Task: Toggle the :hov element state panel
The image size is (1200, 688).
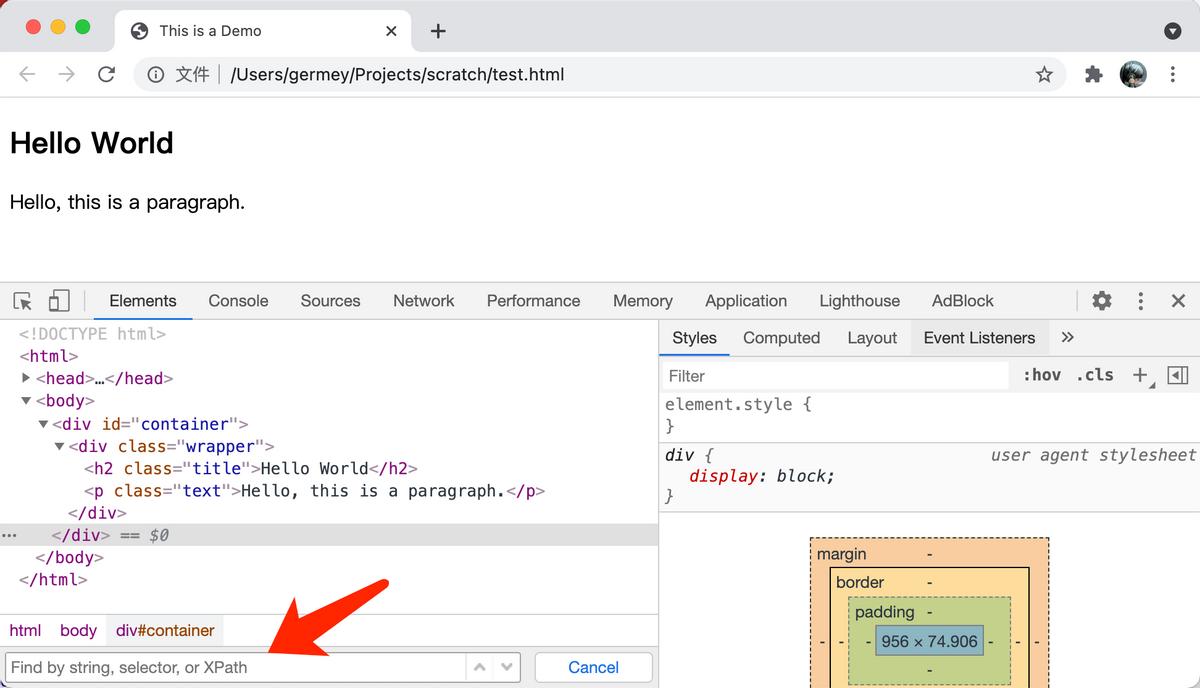Action: click(x=1041, y=375)
